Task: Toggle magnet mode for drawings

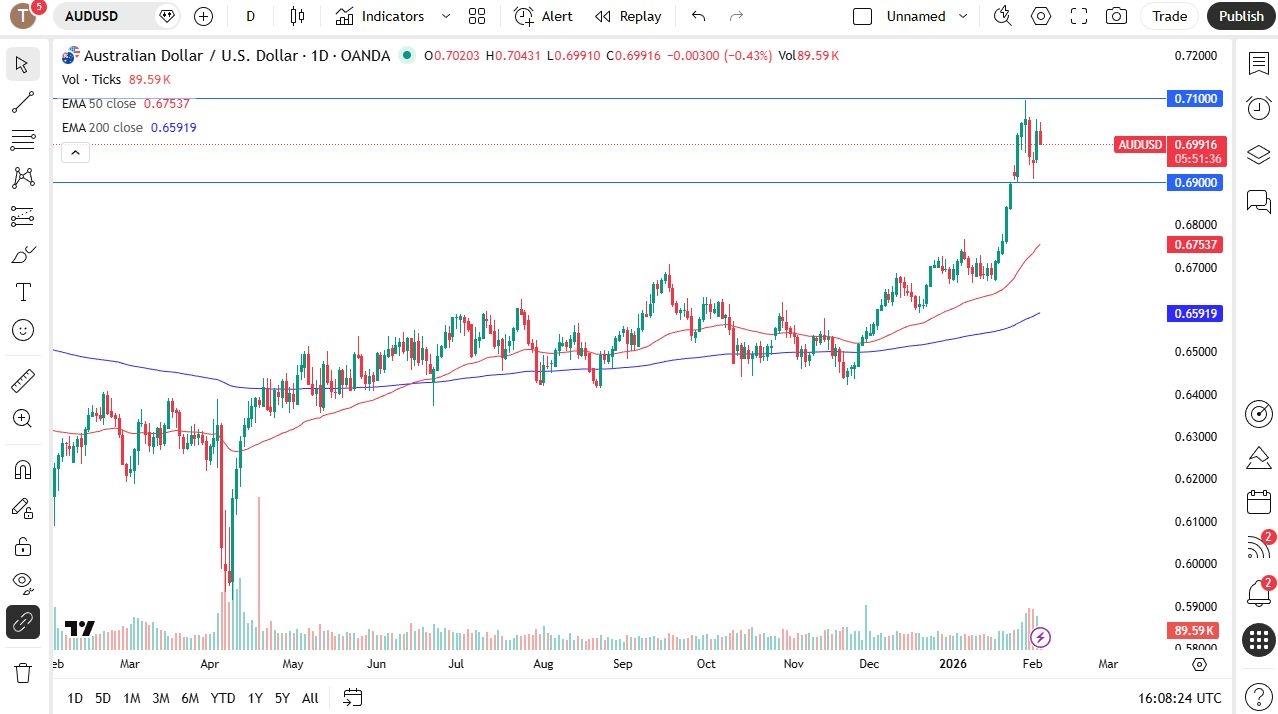Action: [x=22, y=470]
